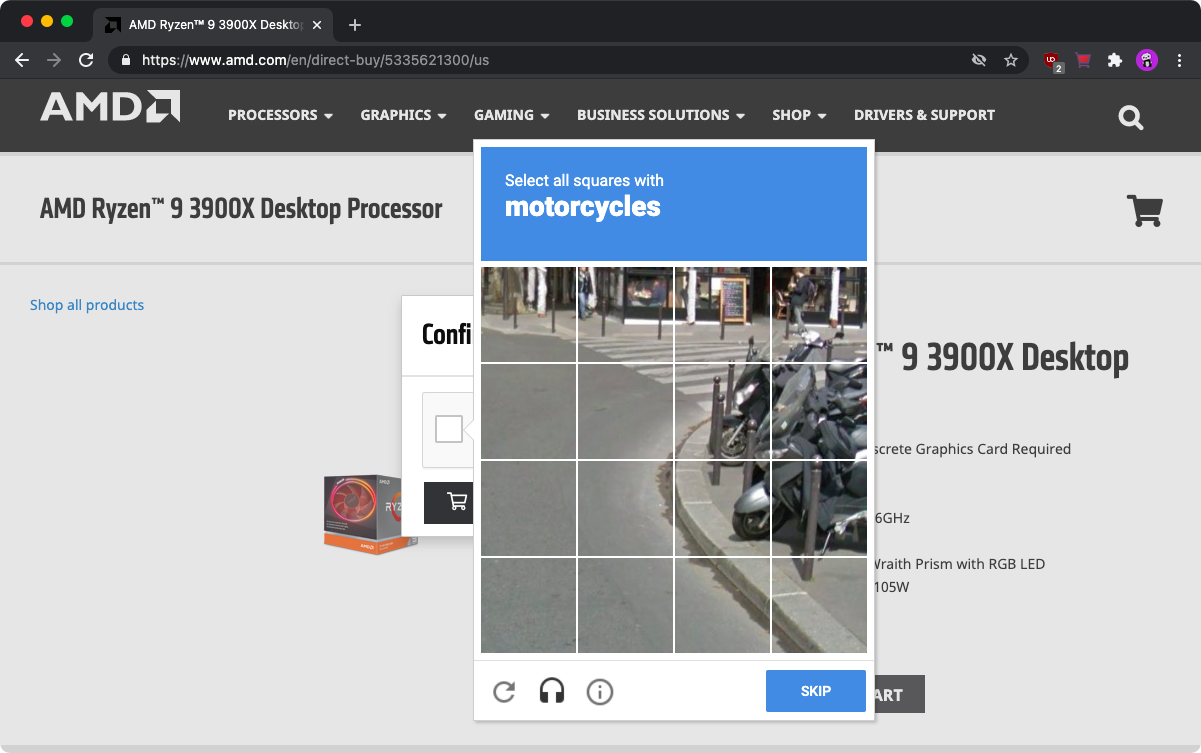This screenshot has width=1201, height=753.
Task: Expand the GRAPHICS menu dropdown
Action: tap(403, 115)
